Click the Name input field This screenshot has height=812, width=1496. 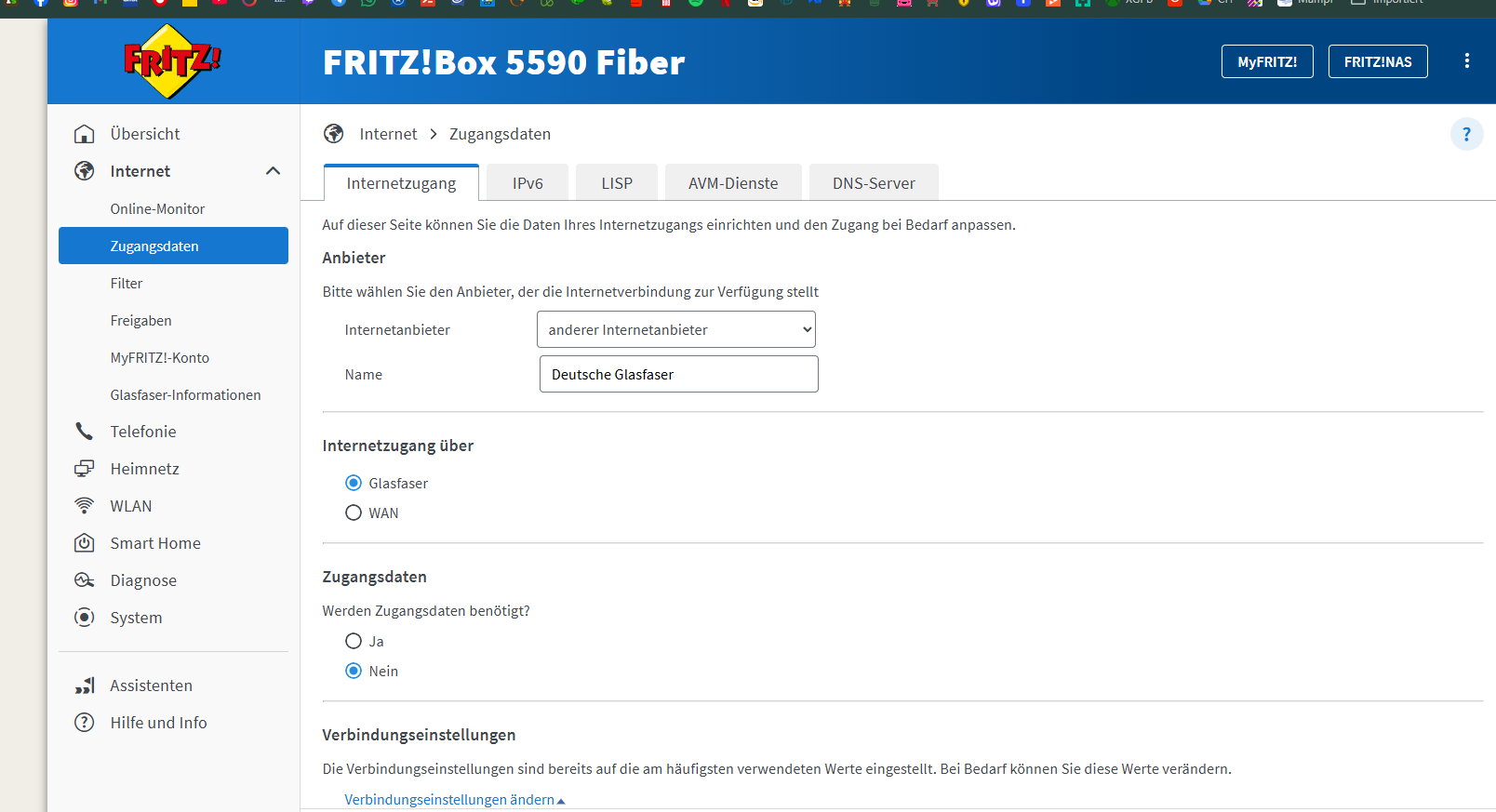[x=679, y=374]
